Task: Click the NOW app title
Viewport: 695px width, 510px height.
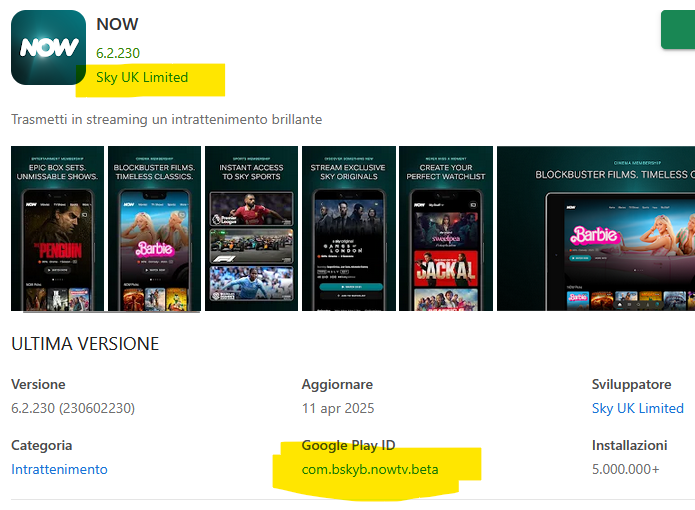Action: pos(117,24)
